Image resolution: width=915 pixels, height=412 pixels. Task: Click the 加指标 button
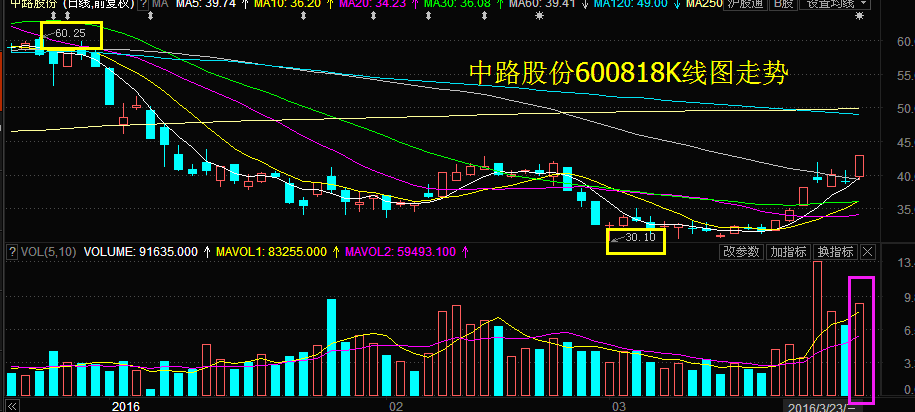tap(788, 252)
